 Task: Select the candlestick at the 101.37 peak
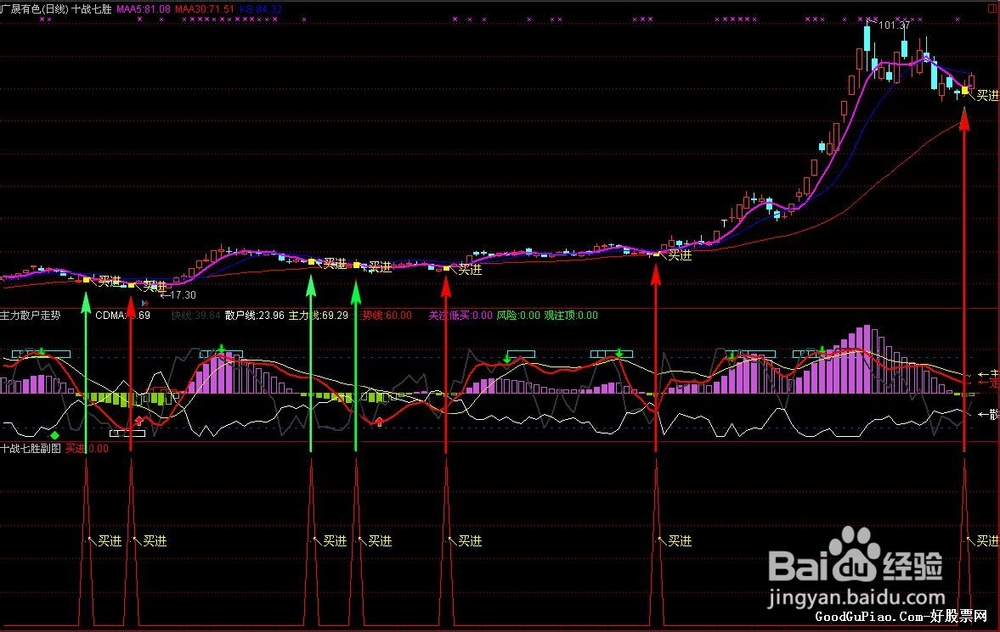[867, 38]
